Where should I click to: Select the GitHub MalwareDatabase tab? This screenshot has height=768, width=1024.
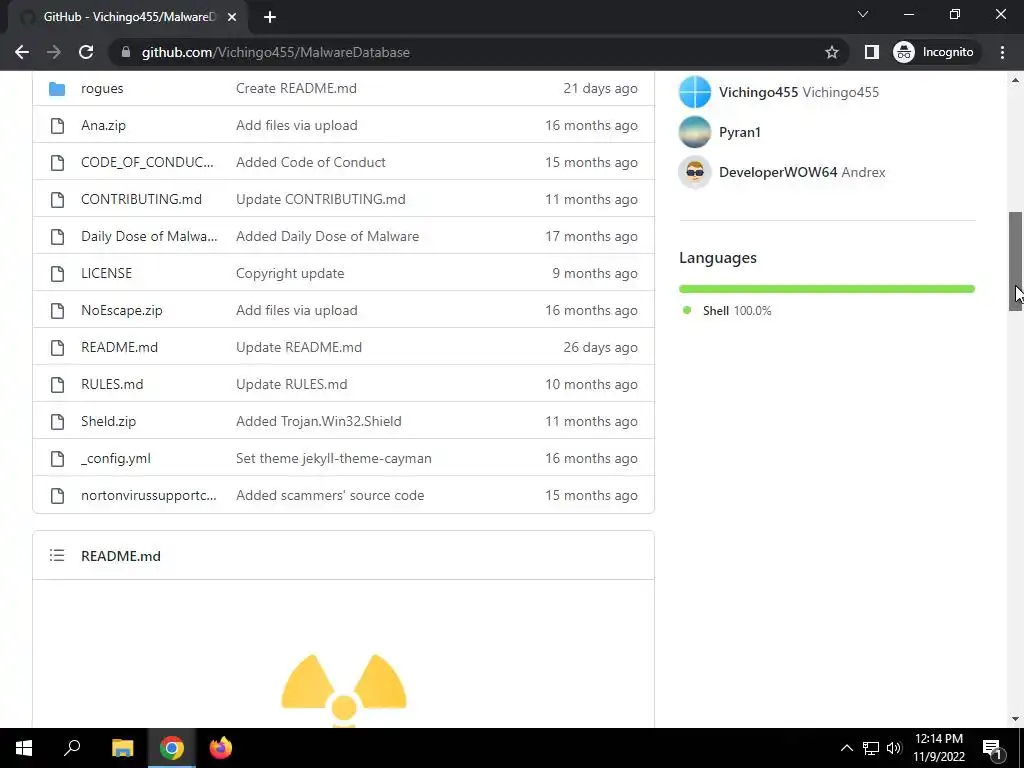(x=129, y=17)
